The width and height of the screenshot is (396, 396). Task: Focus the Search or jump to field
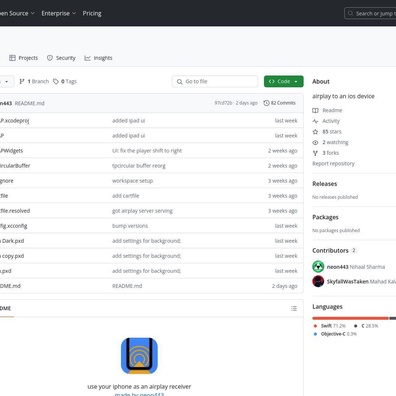(371, 14)
